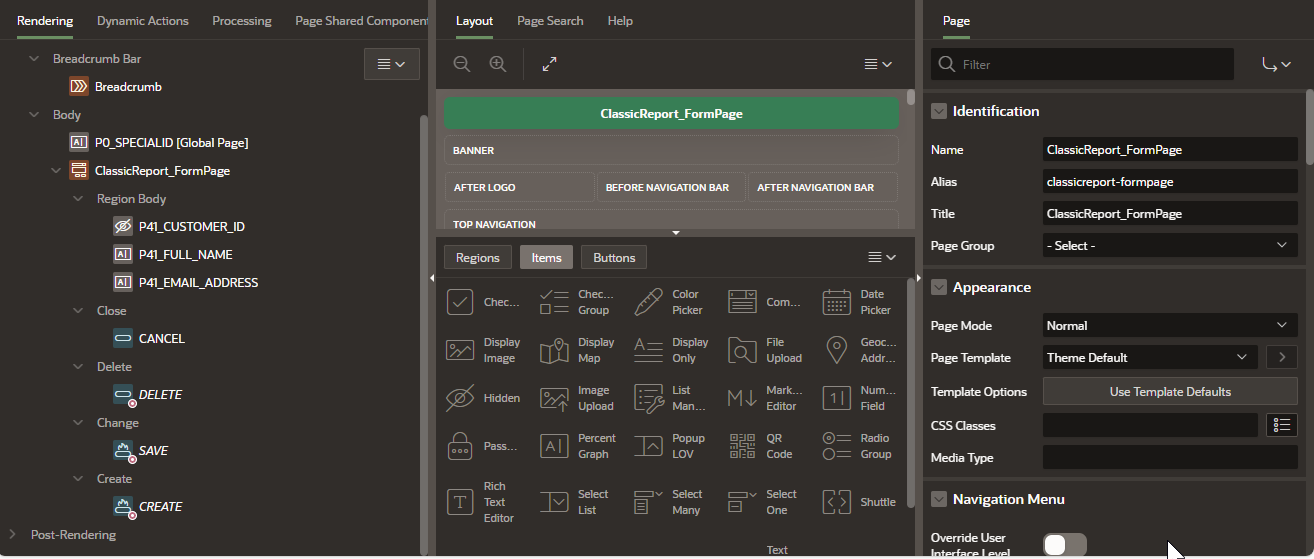Zoom out the layout view
The width and height of the screenshot is (1314, 559).
click(x=462, y=64)
